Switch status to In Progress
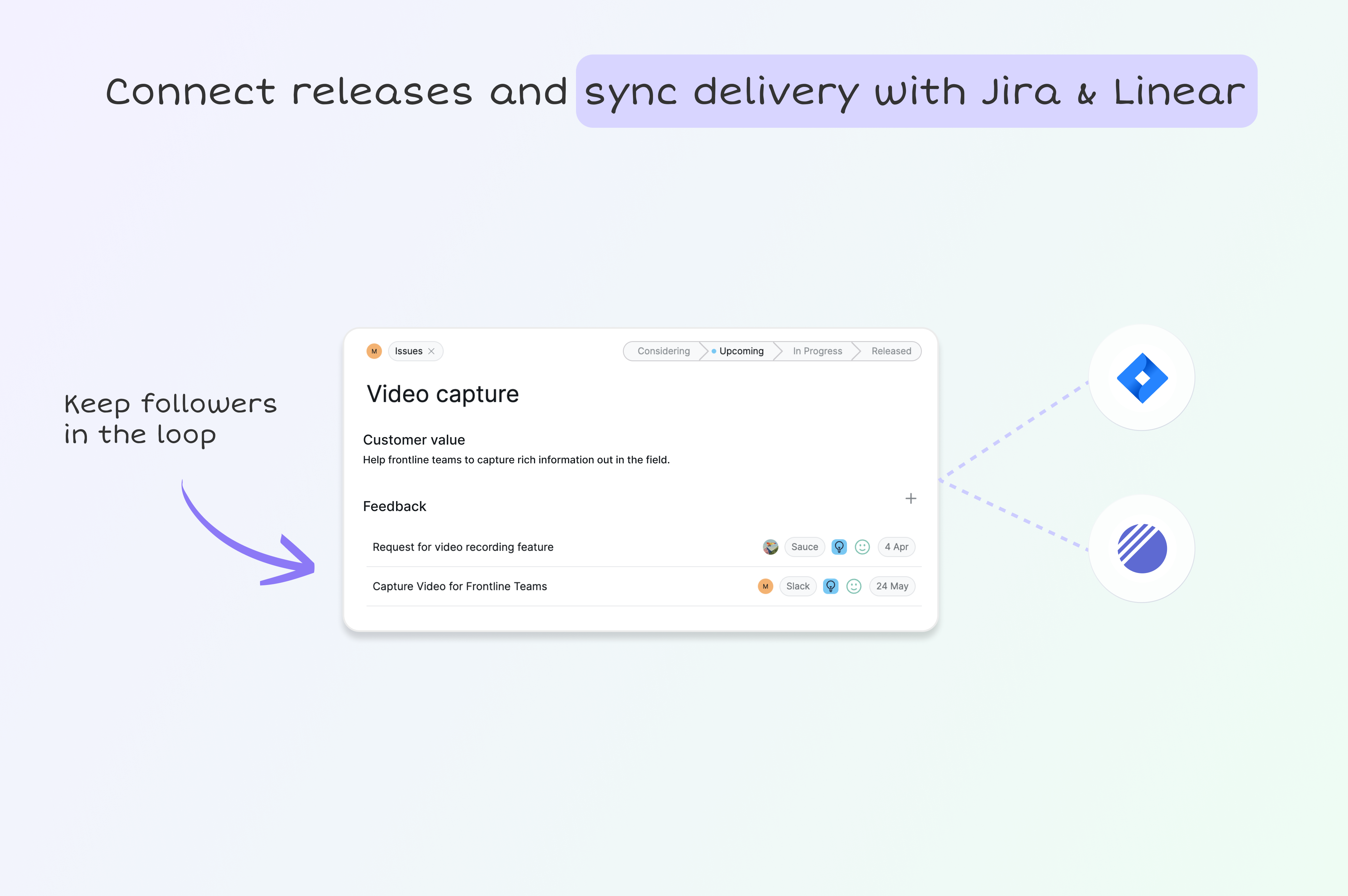This screenshot has width=1348, height=896. 817,351
